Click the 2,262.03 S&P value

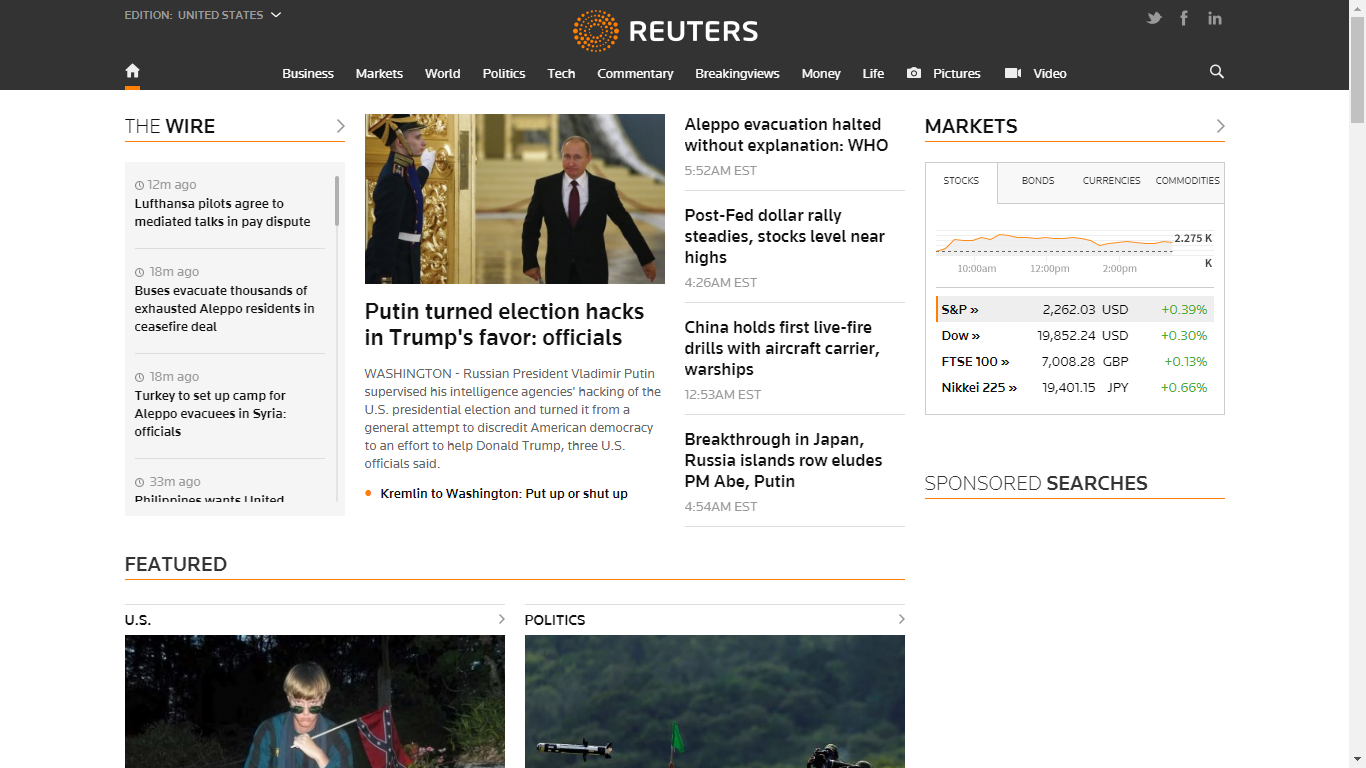[x=1069, y=310]
